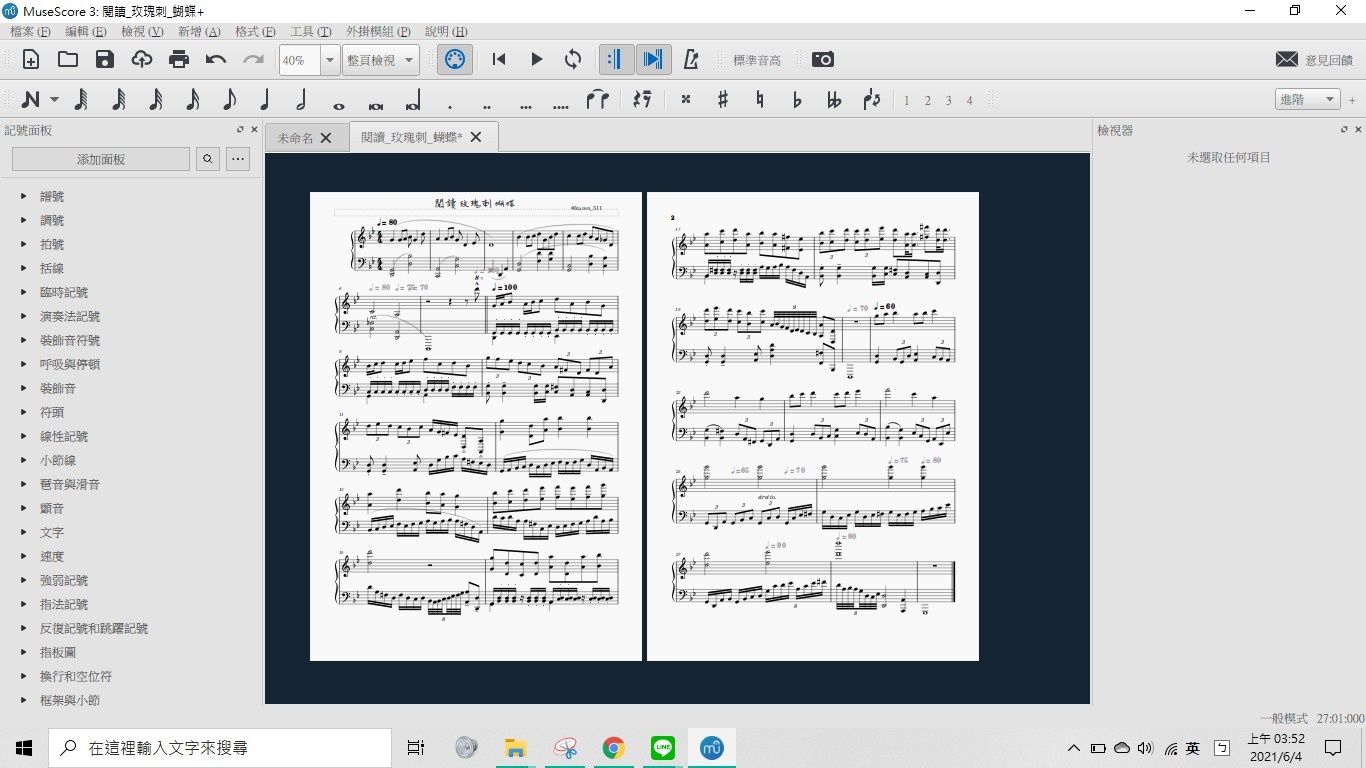Undo the last action

[x=216, y=59]
